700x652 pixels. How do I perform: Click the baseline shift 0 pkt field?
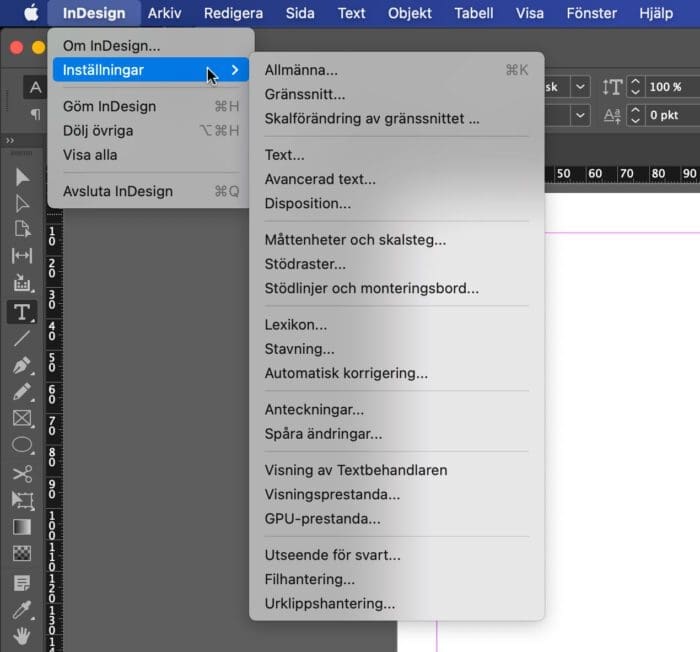[x=673, y=115]
